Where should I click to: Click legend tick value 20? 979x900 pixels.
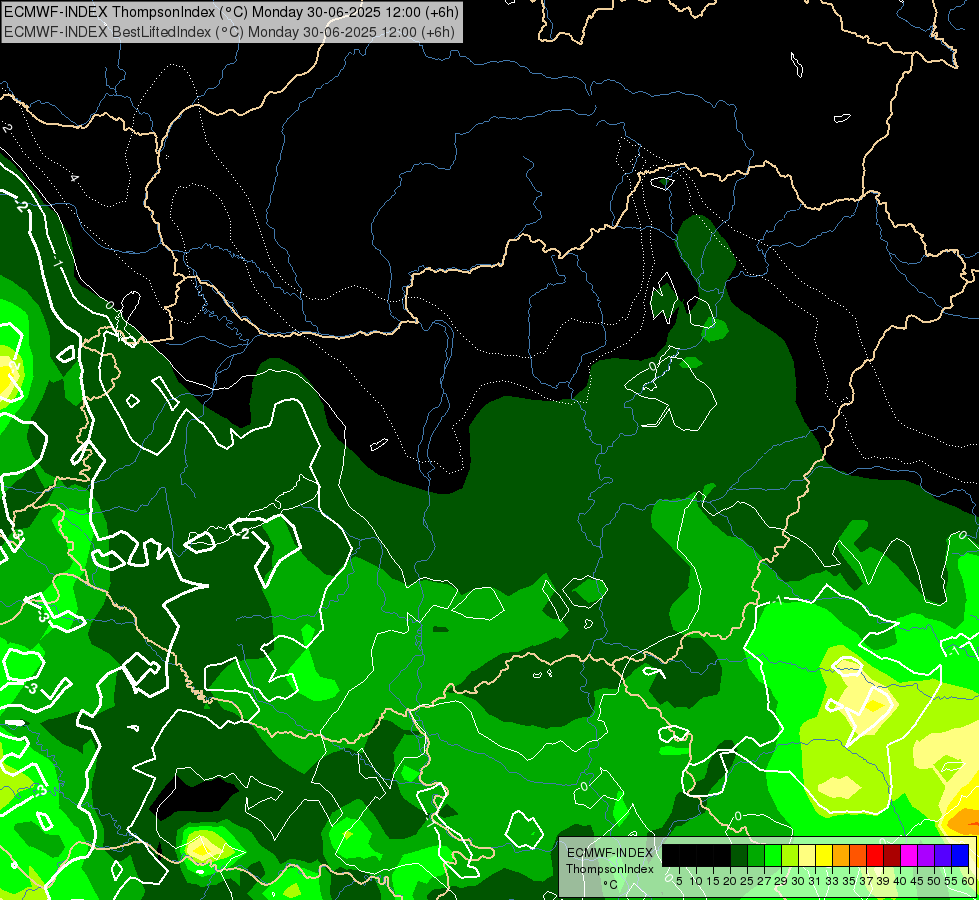[x=730, y=881]
